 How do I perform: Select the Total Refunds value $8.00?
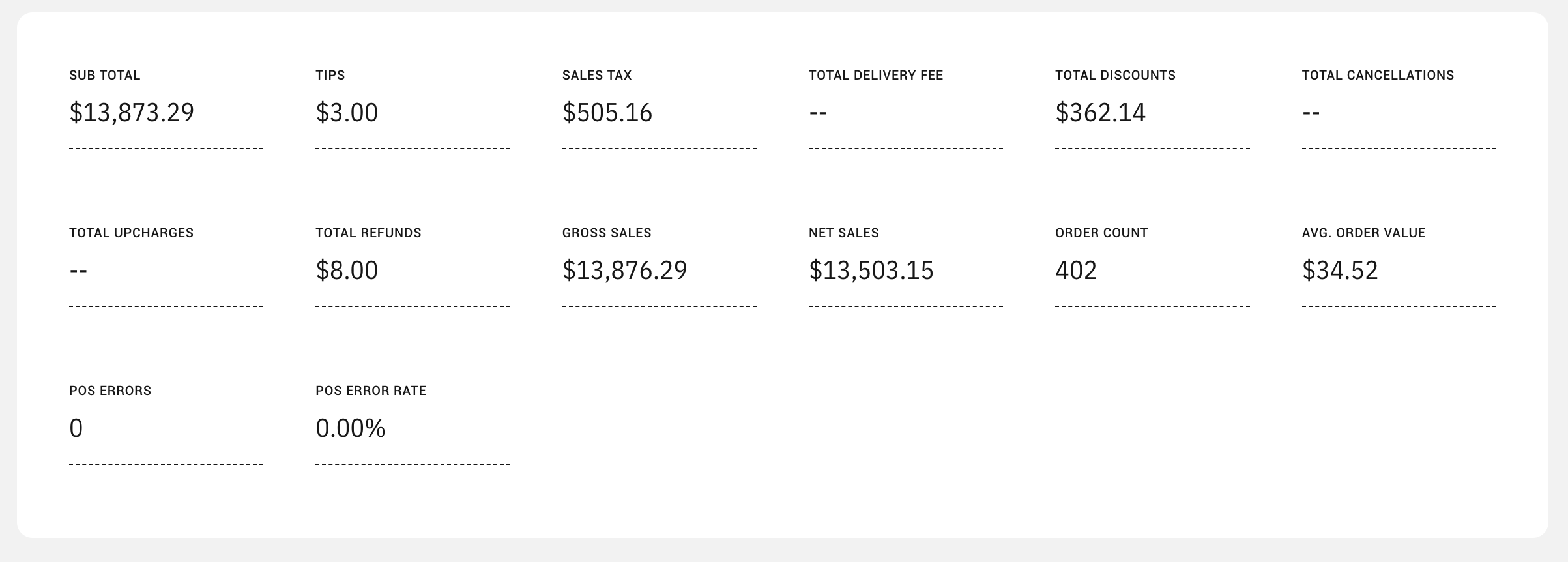click(347, 271)
